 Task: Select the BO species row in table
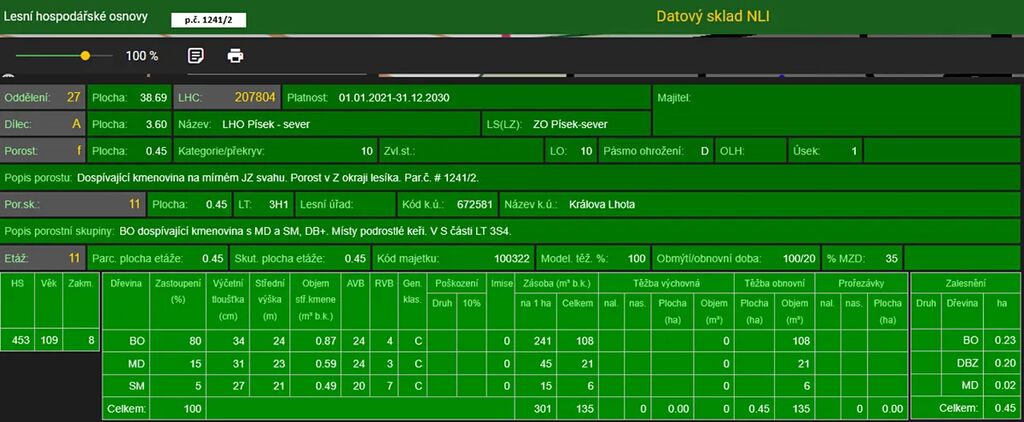tap(137, 341)
